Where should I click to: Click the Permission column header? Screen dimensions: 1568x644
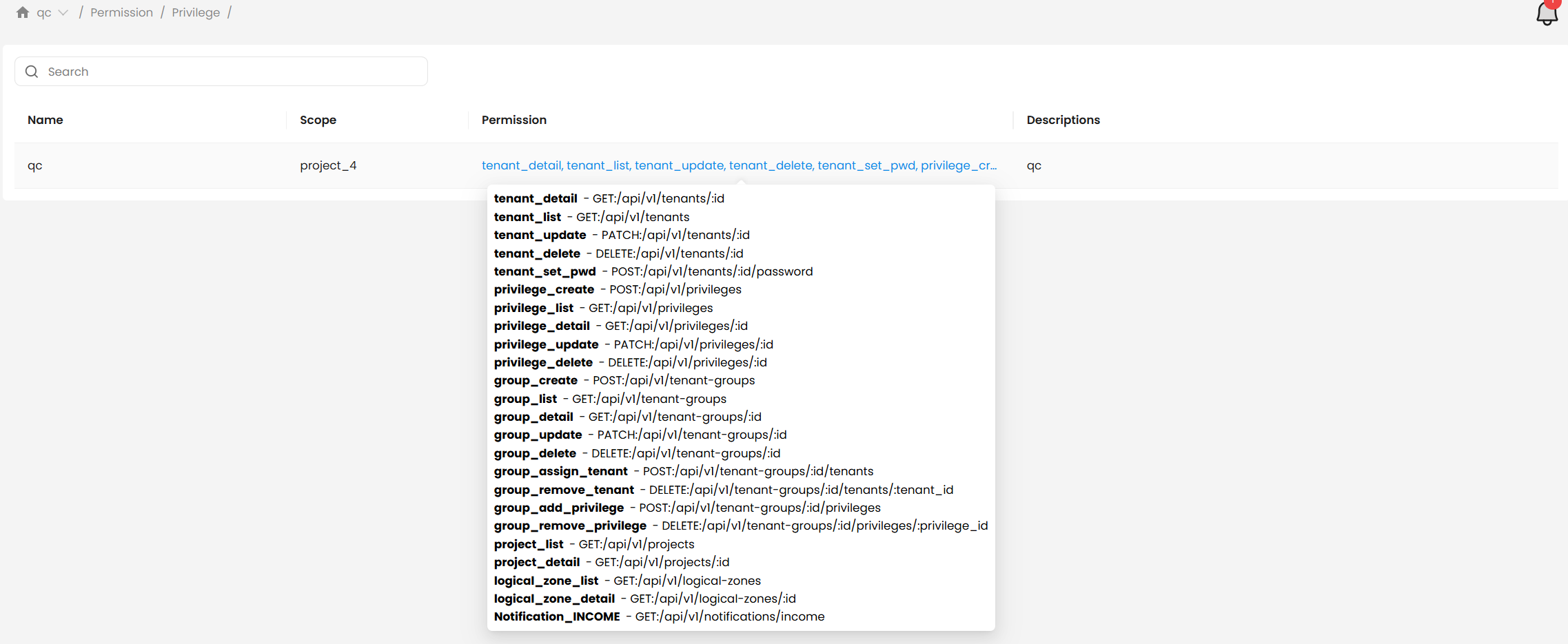click(513, 120)
